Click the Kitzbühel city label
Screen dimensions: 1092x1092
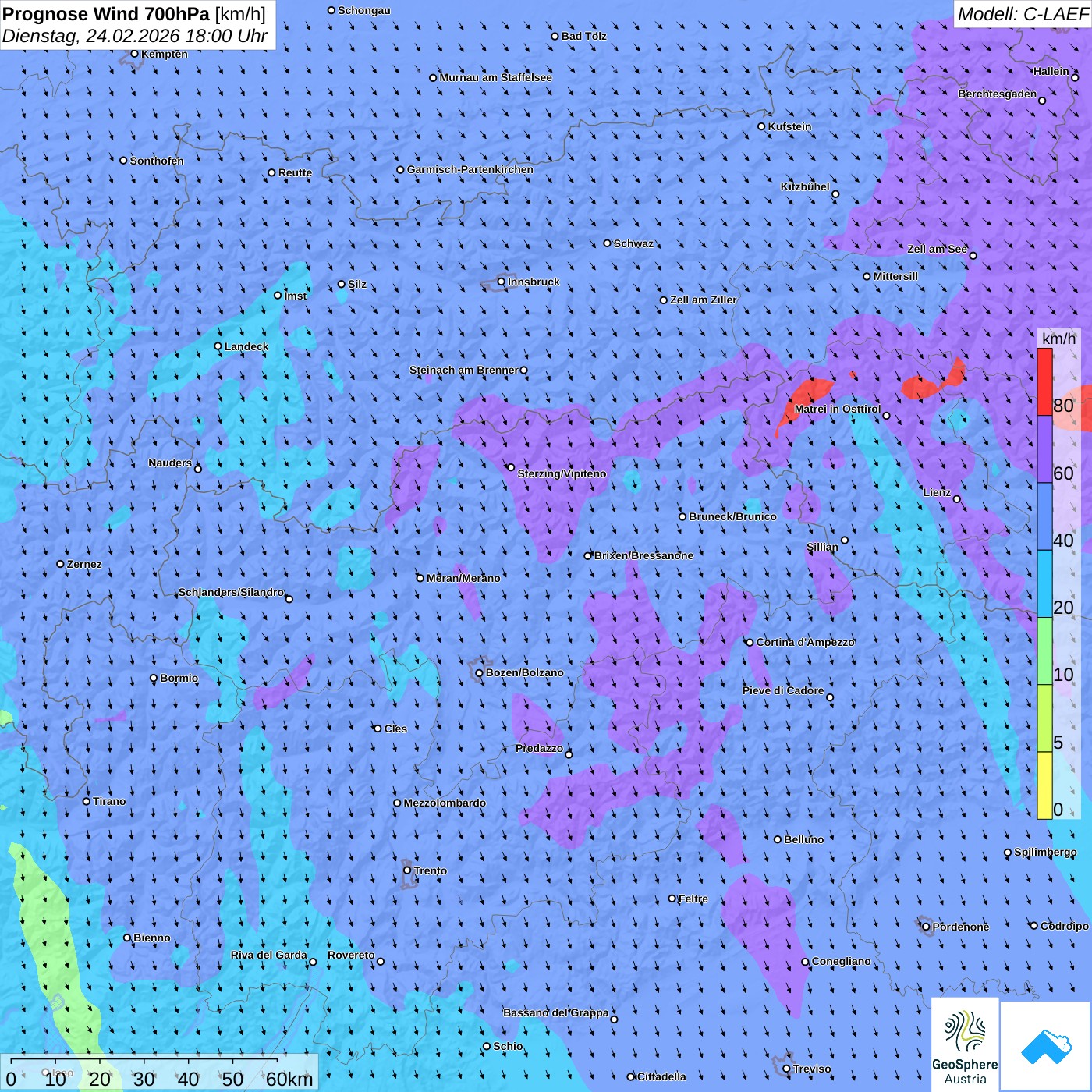pos(805,187)
